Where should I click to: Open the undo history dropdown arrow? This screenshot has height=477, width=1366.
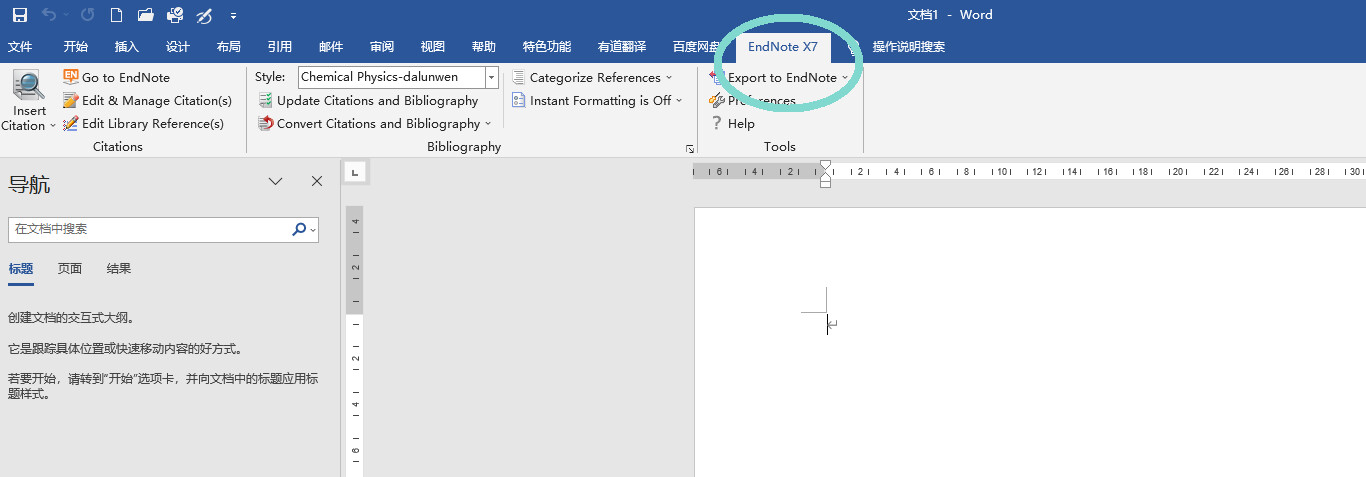point(66,15)
